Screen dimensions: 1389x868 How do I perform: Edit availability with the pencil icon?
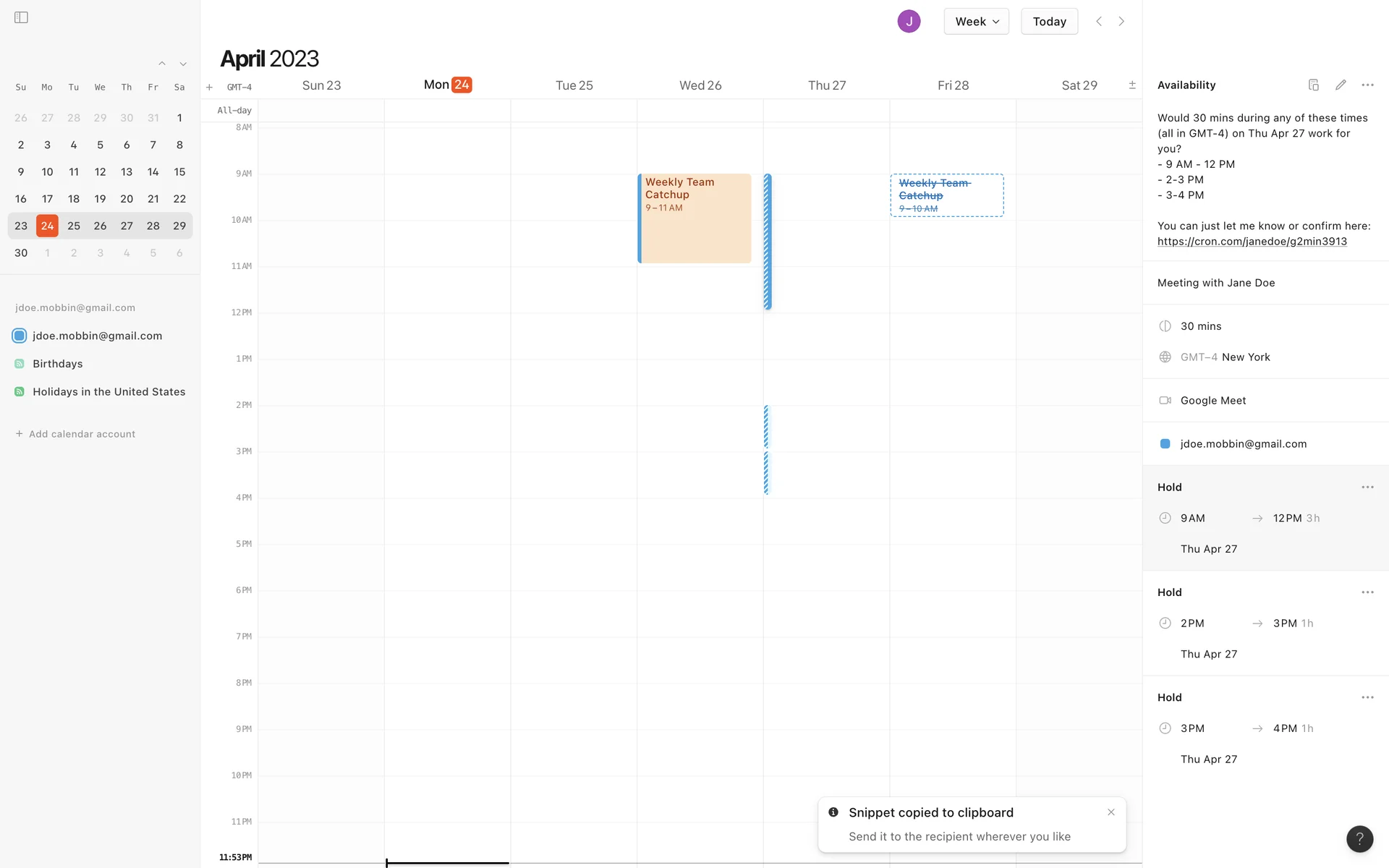[1341, 85]
